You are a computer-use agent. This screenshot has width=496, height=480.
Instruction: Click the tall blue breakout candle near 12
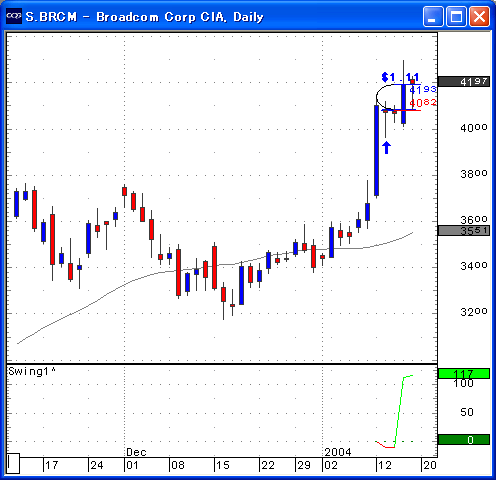[377, 150]
